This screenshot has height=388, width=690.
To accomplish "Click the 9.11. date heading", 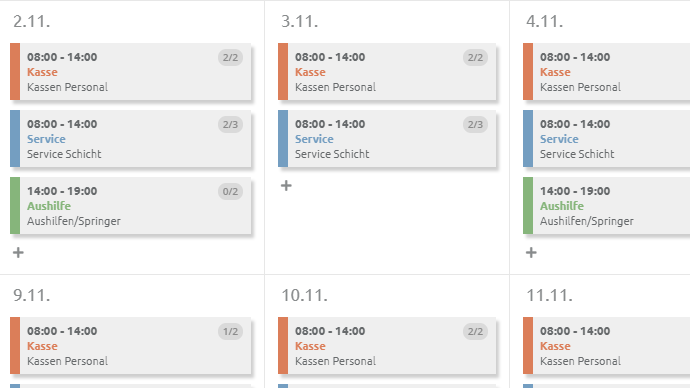I will (x=32, y=295).
